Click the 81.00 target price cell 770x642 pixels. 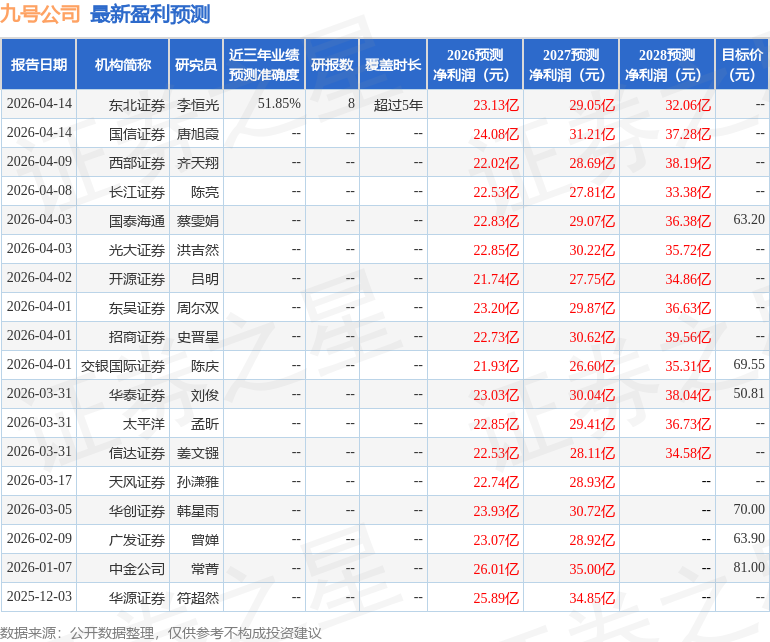[x=748, y=568]
